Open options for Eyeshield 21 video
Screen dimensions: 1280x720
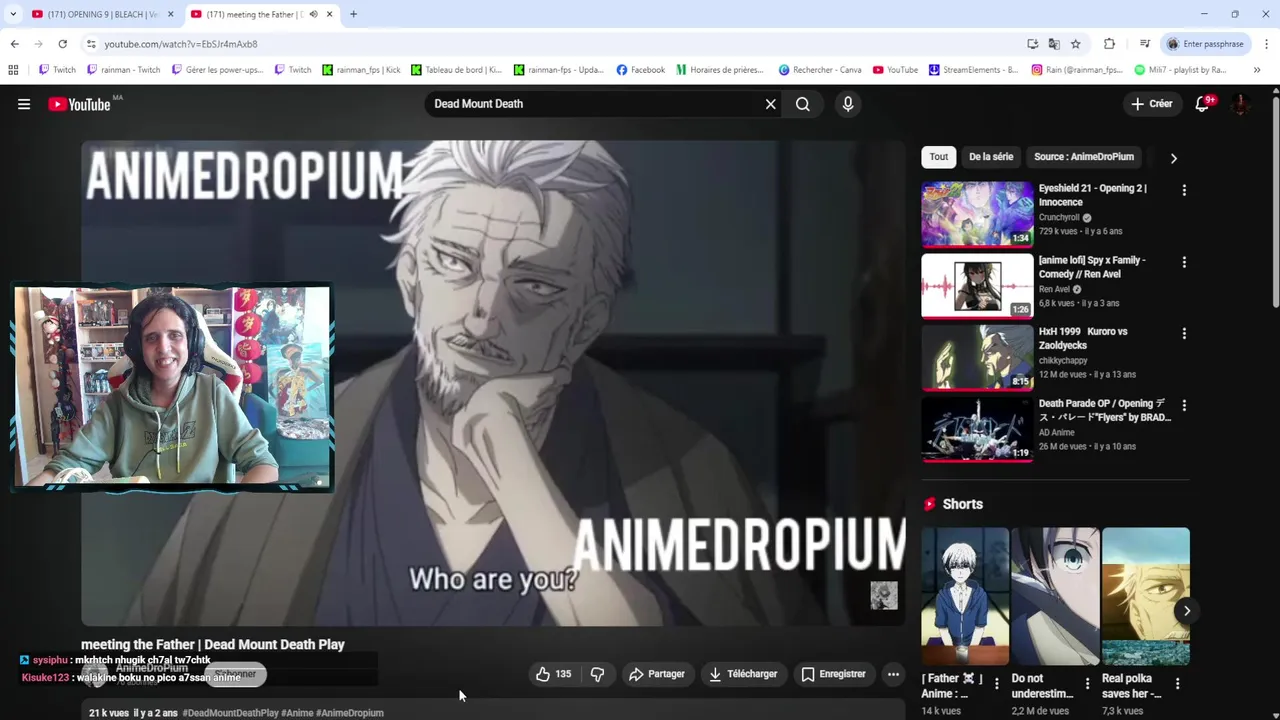click(1184, 190)
